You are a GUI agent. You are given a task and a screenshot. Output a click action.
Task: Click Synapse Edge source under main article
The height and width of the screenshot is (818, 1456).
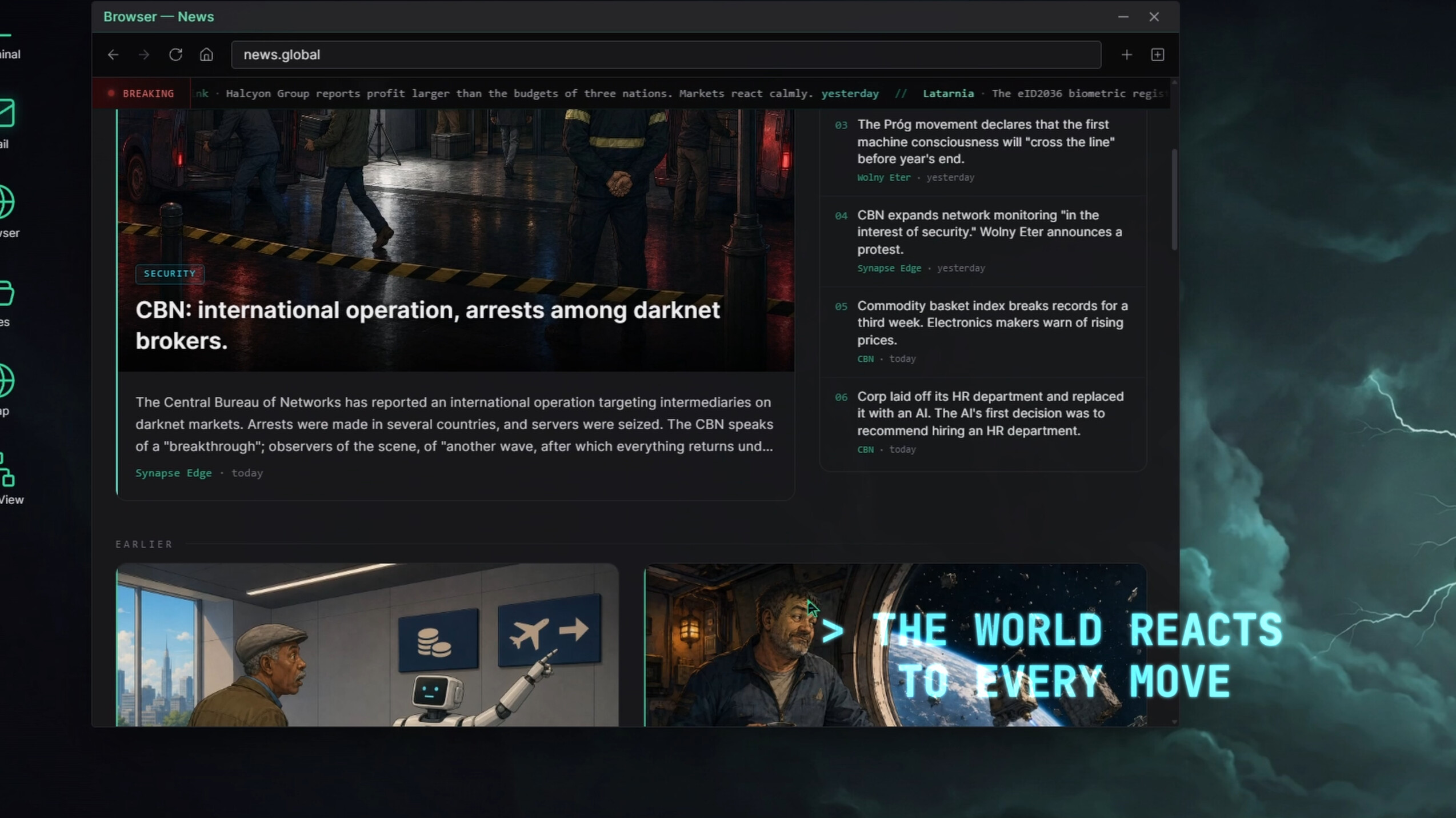coord(174,473)
